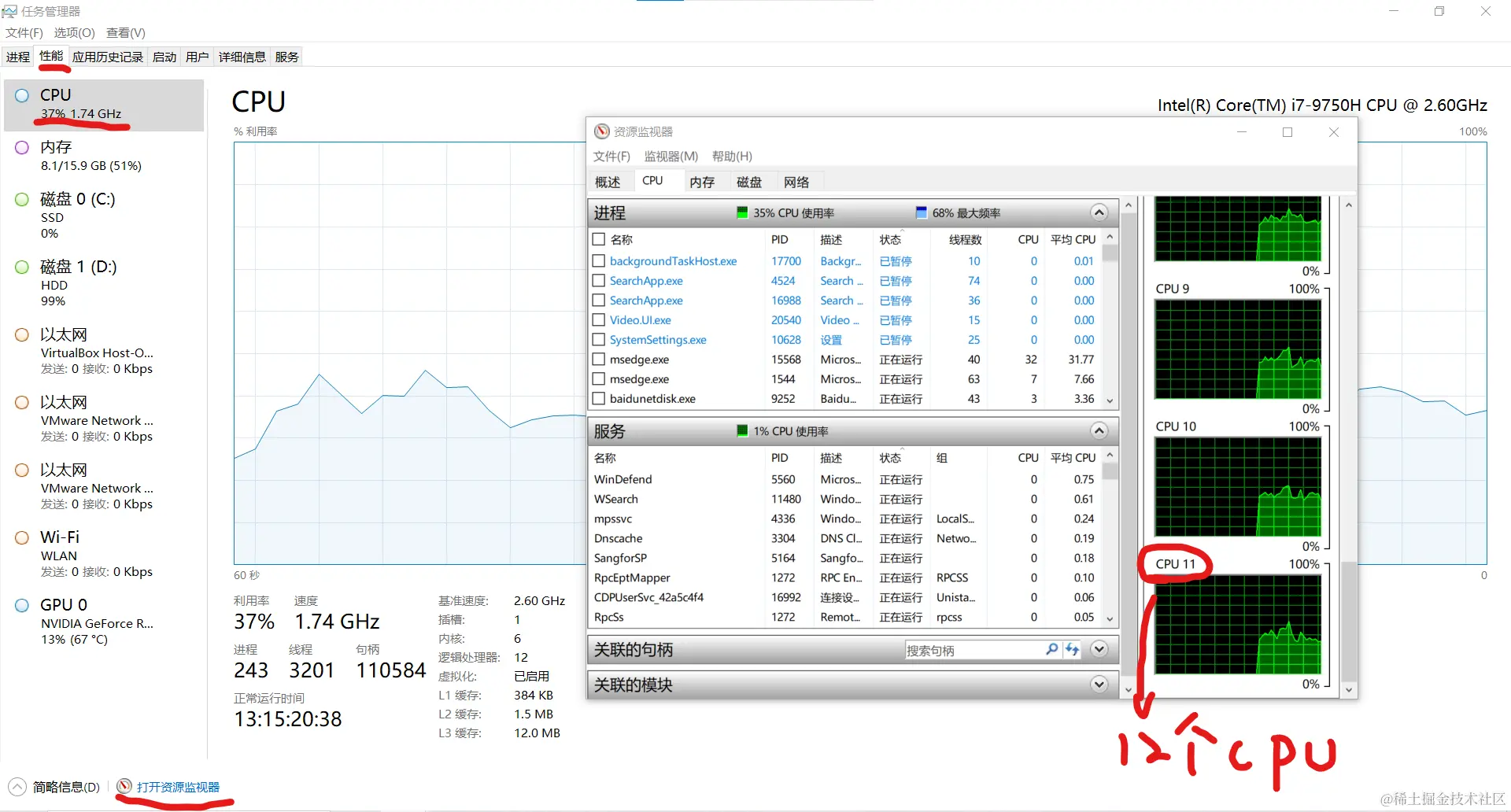Select the Wi-Fi WLAN sidebar entry
This screenshot has width=1511, height=812.
(104, 554)
